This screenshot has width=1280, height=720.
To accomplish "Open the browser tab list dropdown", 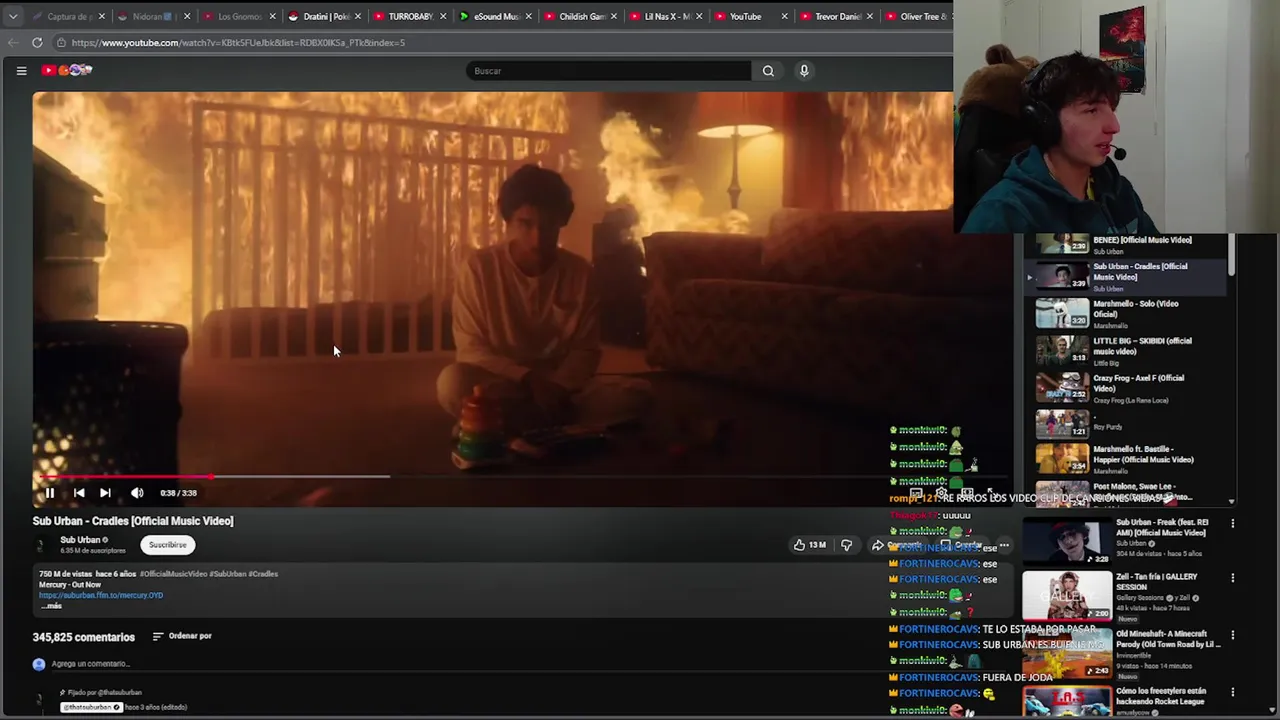I will click(x=12, y=16).
